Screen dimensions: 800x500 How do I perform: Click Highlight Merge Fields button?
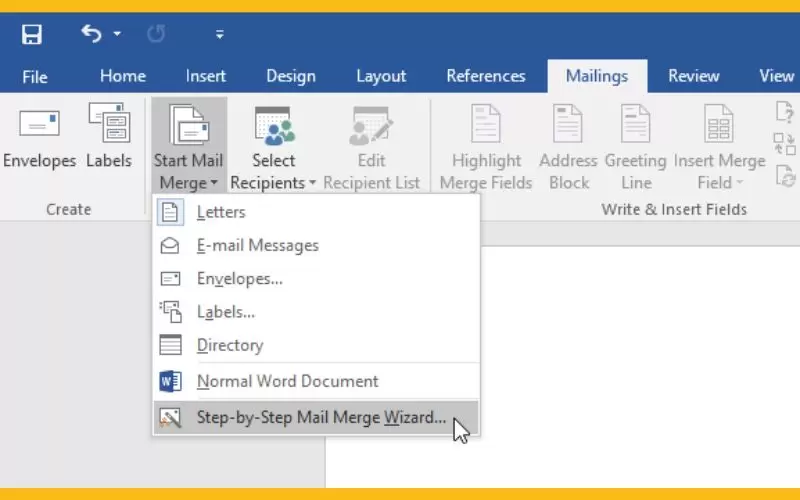[486, 148]
